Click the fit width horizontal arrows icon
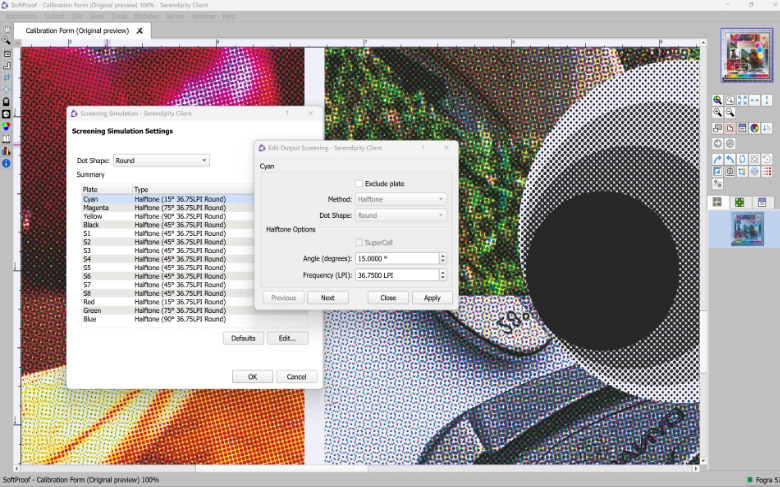The image size is (780, 487). click(x=755, y=100)
